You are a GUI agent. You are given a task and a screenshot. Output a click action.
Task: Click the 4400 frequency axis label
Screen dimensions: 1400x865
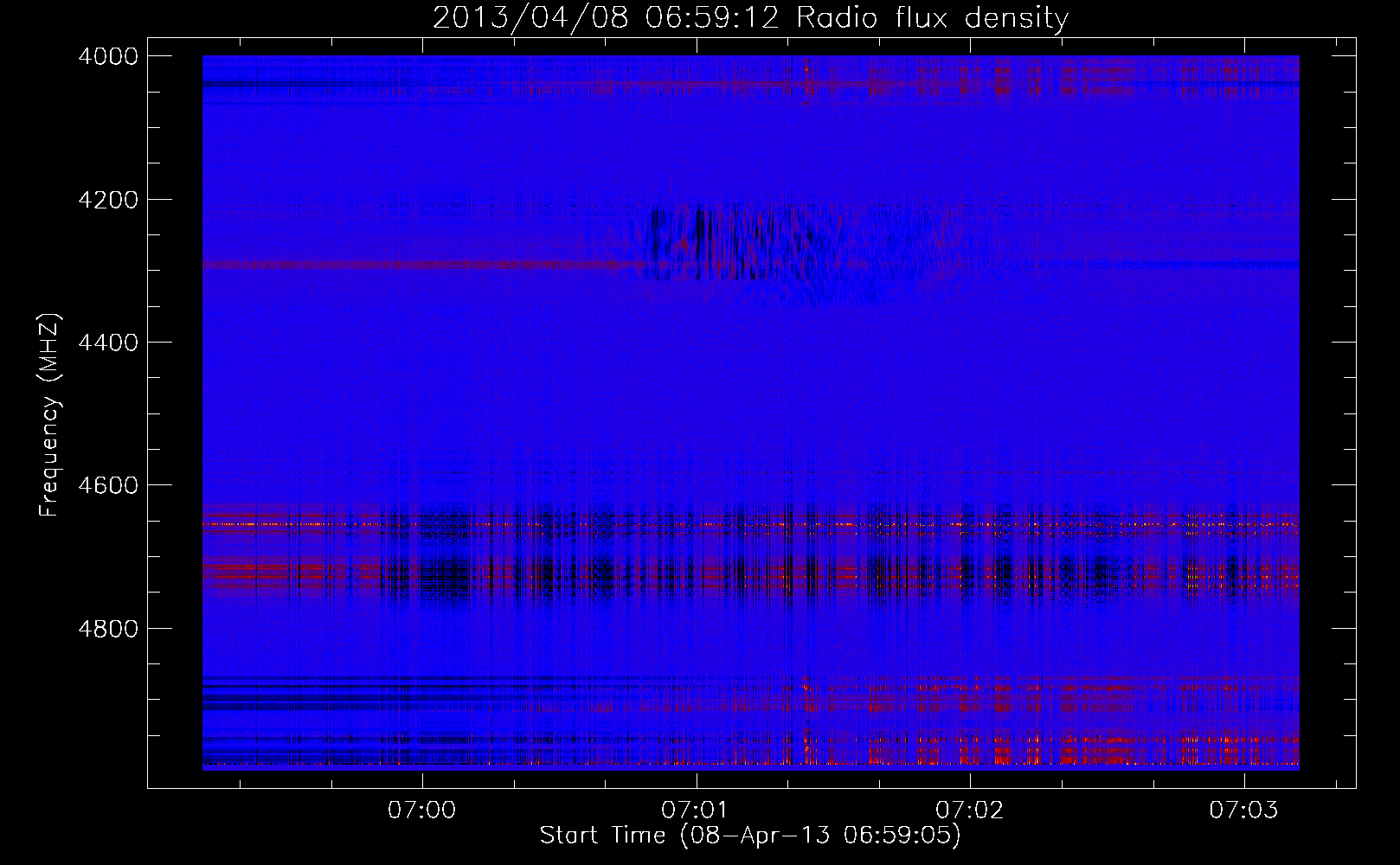click(x=108, y=343)
